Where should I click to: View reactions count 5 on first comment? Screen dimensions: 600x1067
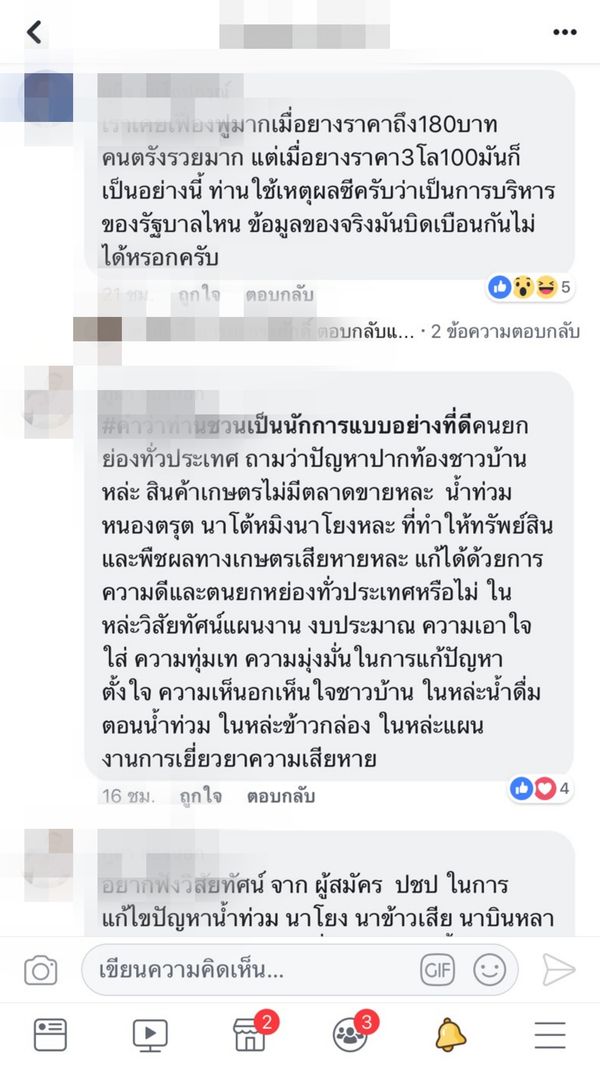coord(531,287)
